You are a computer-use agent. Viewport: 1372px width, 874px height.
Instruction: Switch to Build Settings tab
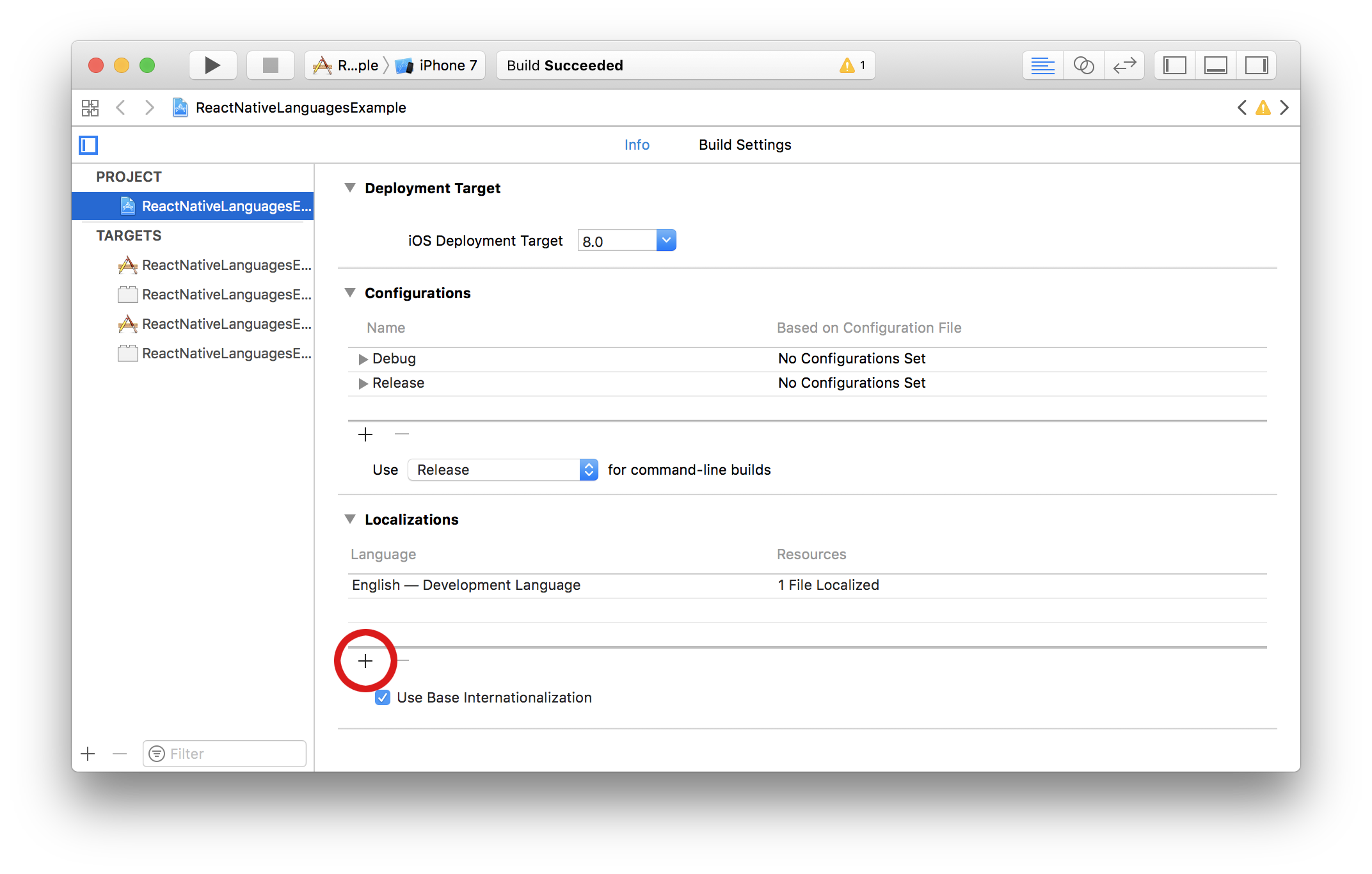pos(745,145)
